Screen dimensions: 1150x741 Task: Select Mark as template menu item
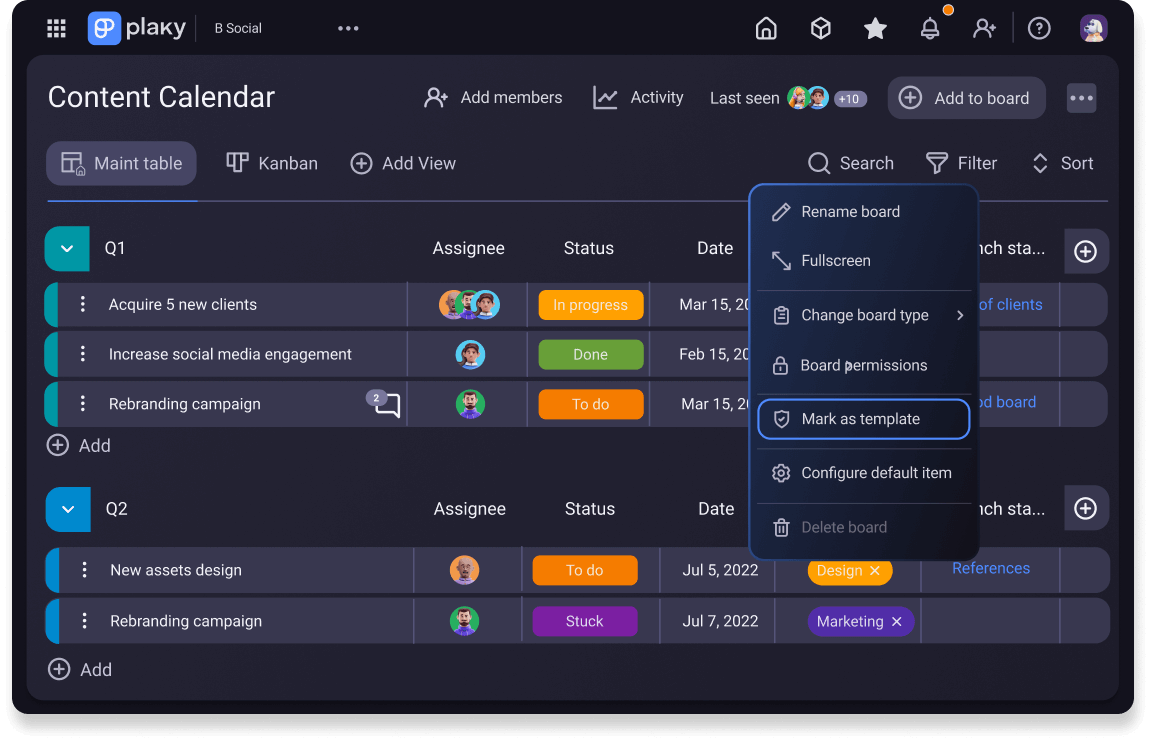(x=863, y=419)
